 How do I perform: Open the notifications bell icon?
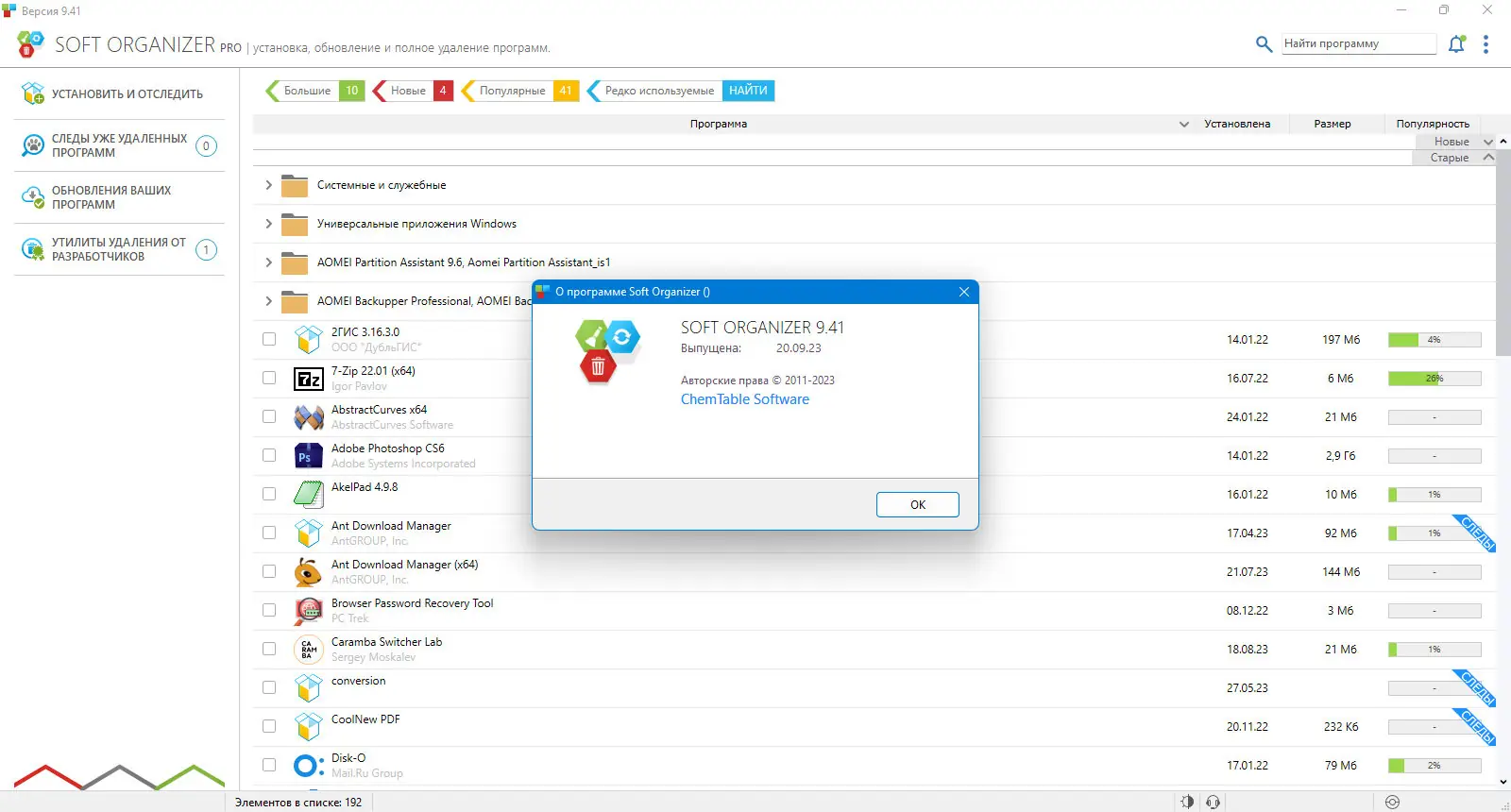coord(1456,43)
